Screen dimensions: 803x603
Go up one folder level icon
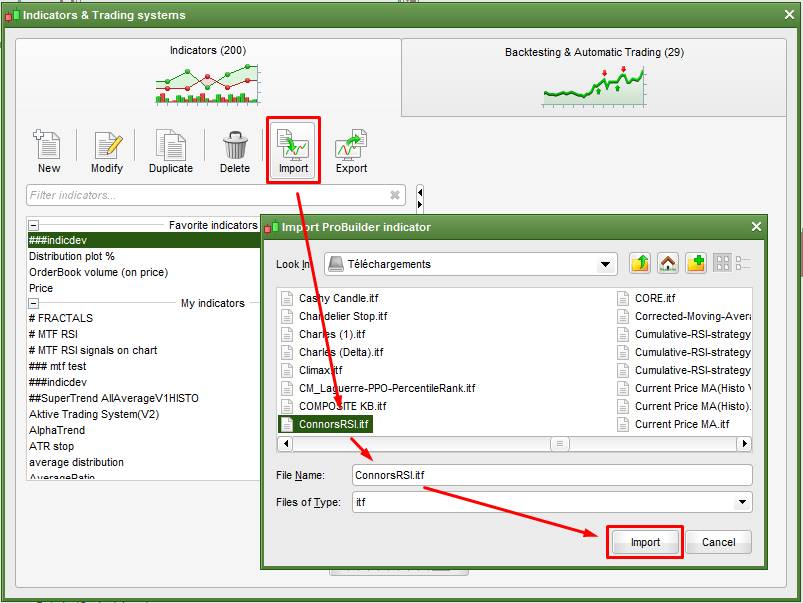pos(640,263)
